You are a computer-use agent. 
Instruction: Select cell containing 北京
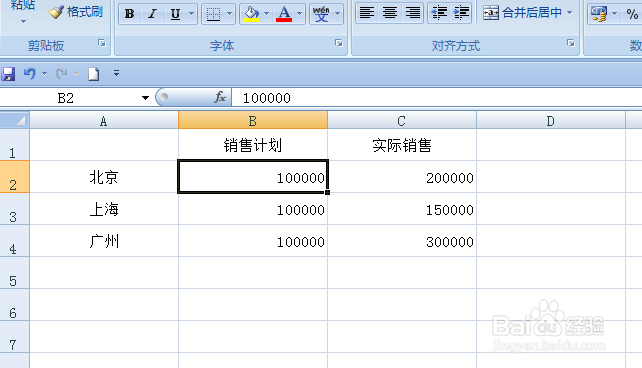[104, 177]
